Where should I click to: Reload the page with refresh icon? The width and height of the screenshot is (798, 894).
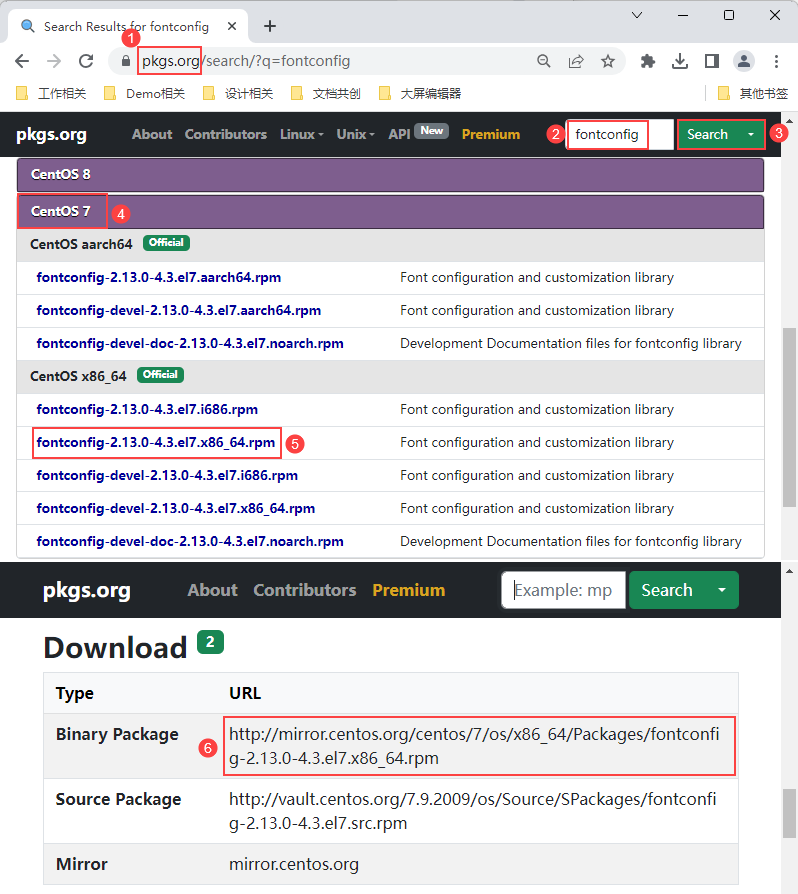[x=86, y=61]
